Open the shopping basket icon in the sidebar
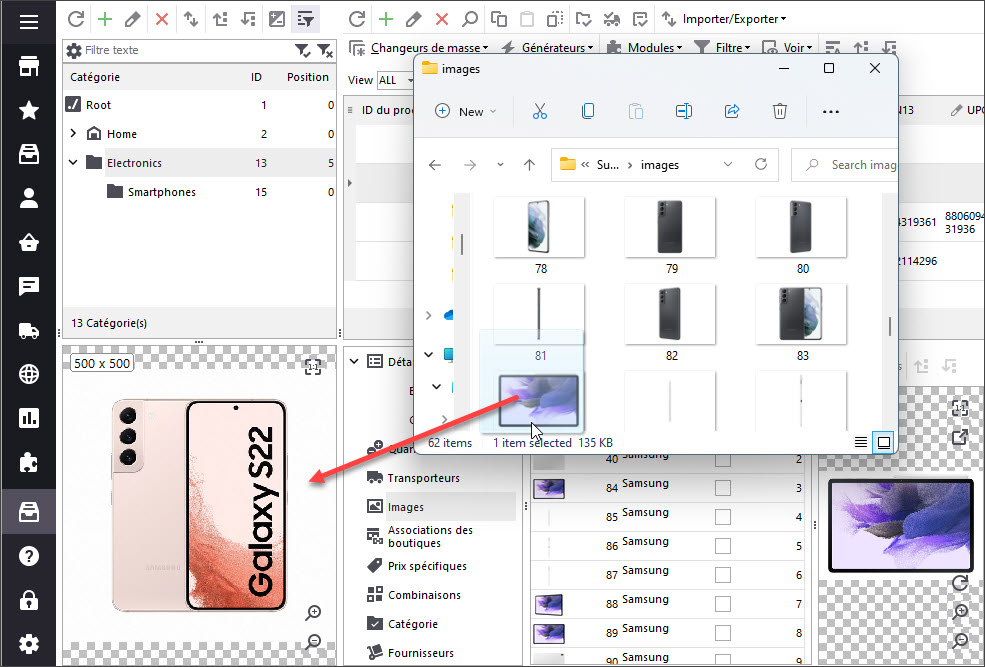This screenshot has height=667, width=985. coord(29,242)
